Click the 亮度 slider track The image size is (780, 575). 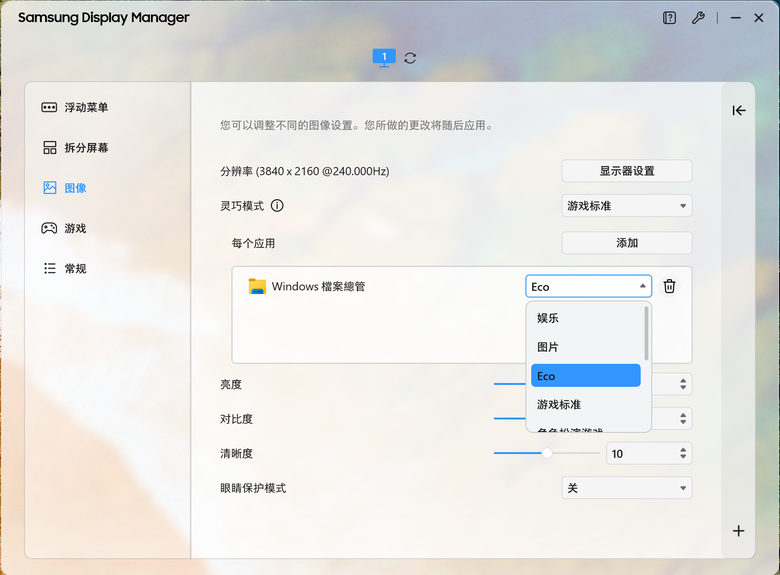click(509, 384)
